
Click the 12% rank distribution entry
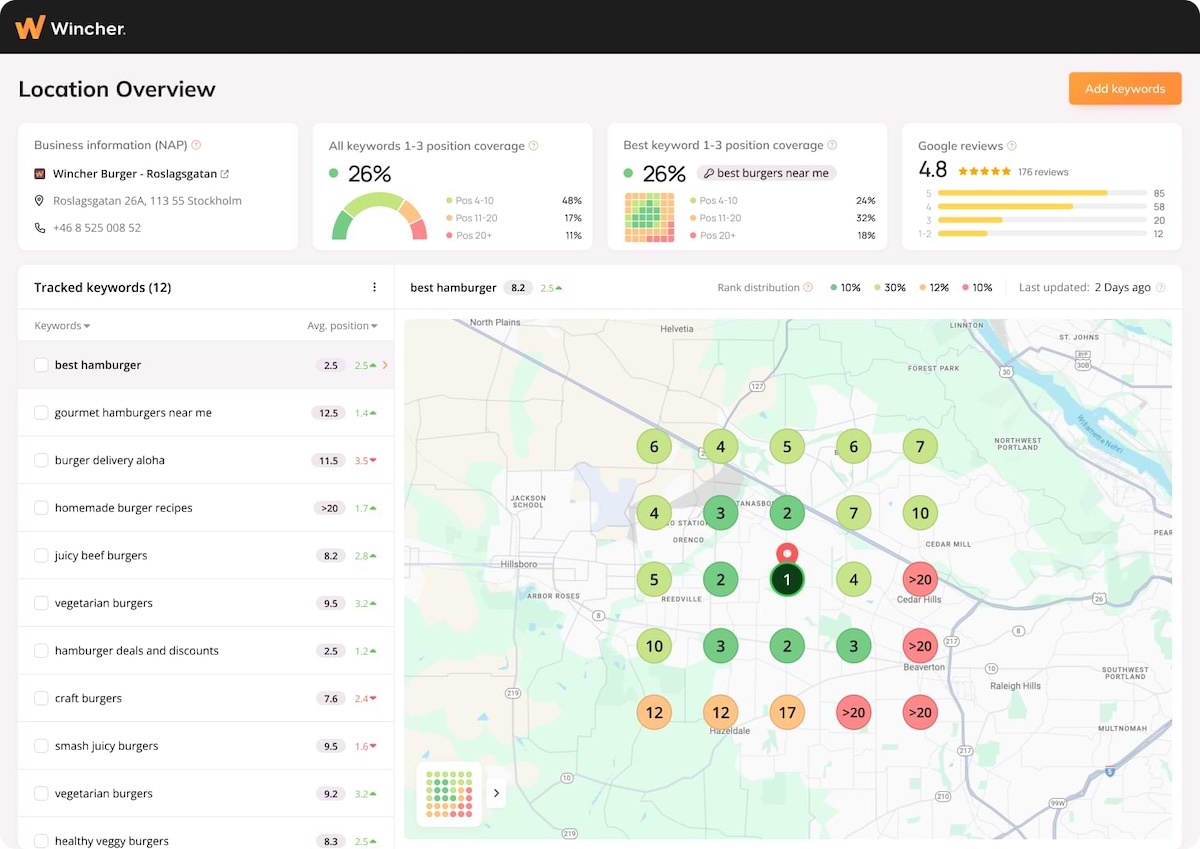click(933, 288)
